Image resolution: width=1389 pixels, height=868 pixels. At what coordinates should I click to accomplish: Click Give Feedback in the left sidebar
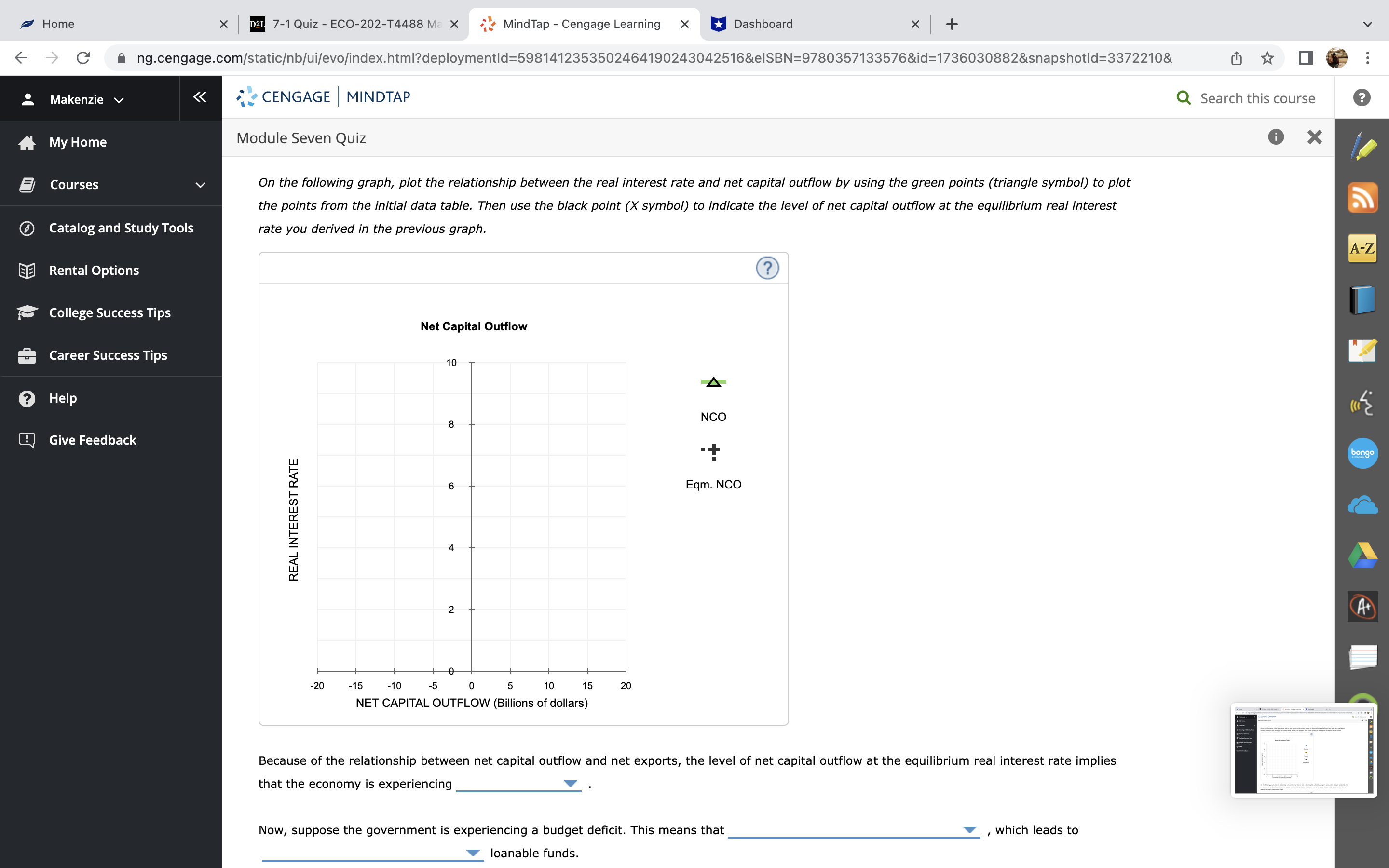[93, 440]
